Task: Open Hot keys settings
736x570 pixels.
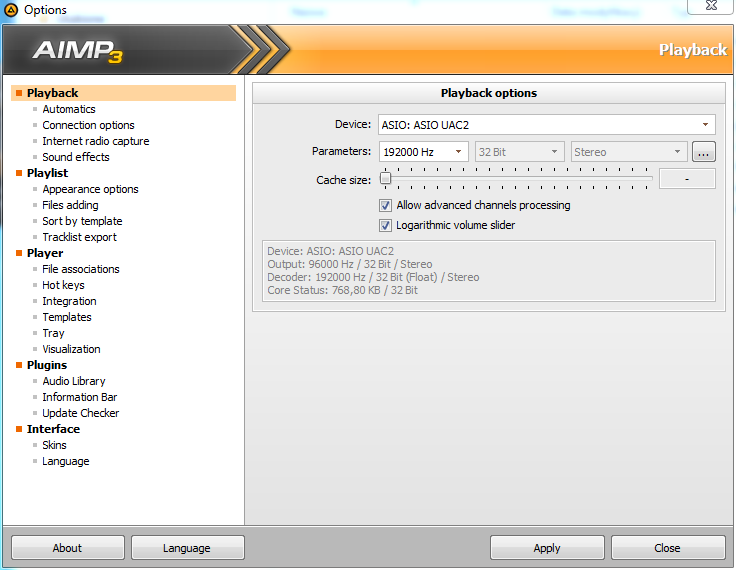Action: 63,285
